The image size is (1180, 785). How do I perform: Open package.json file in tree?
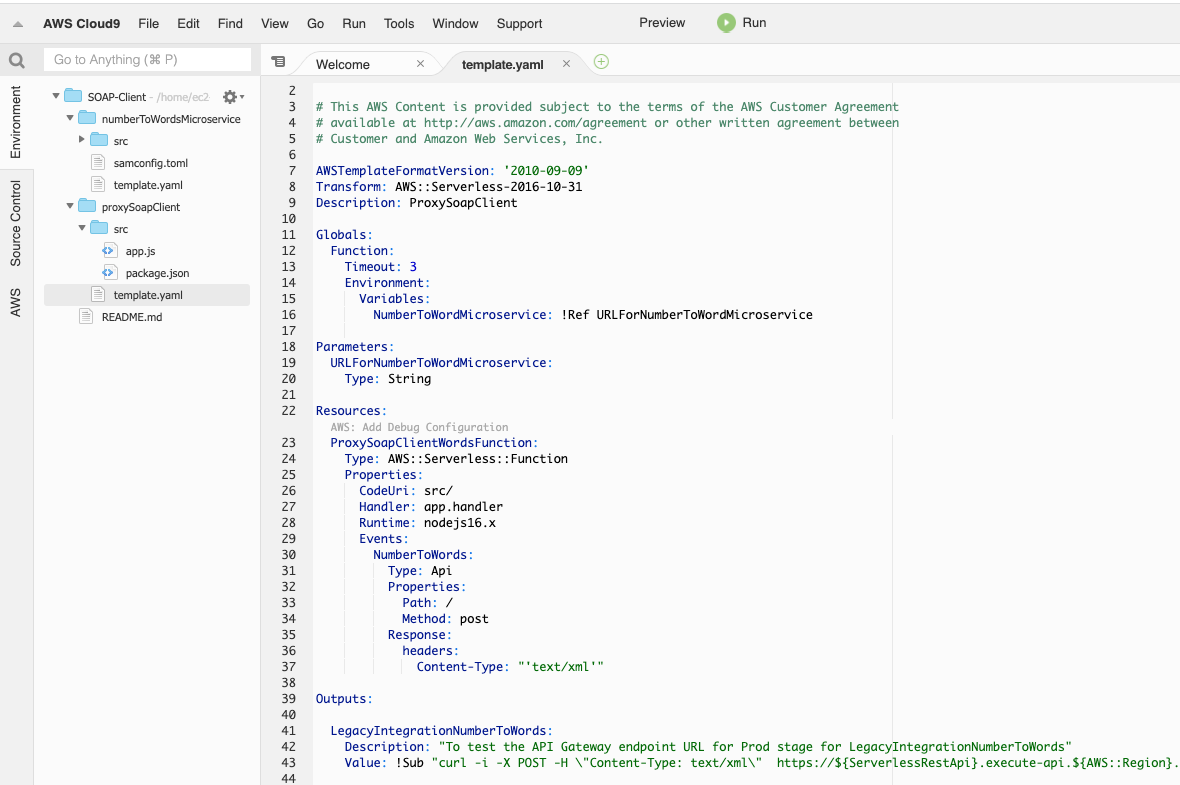coord(156,273)
